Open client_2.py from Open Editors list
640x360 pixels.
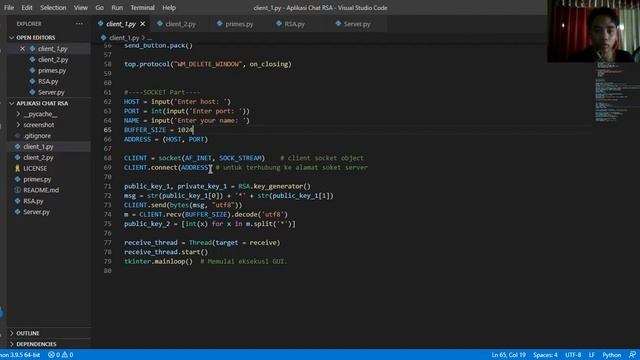53,60
